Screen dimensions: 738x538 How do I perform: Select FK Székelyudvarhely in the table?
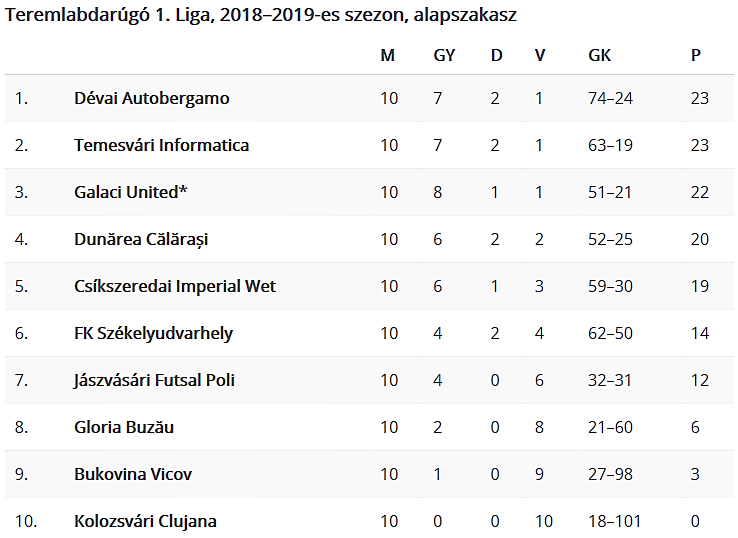click(153, 334)
